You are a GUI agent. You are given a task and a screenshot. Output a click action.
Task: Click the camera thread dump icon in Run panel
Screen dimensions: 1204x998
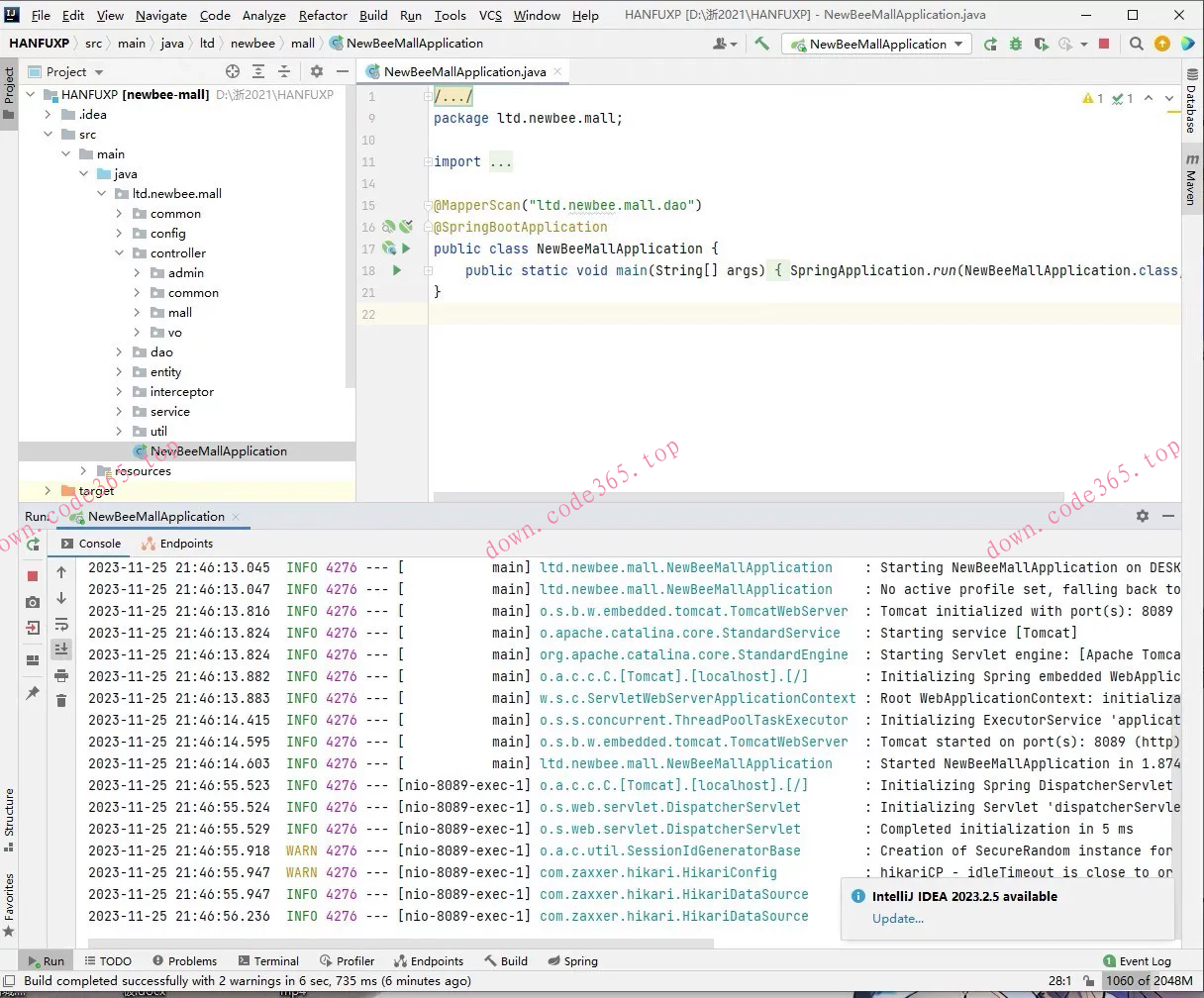tap(33, 602)
